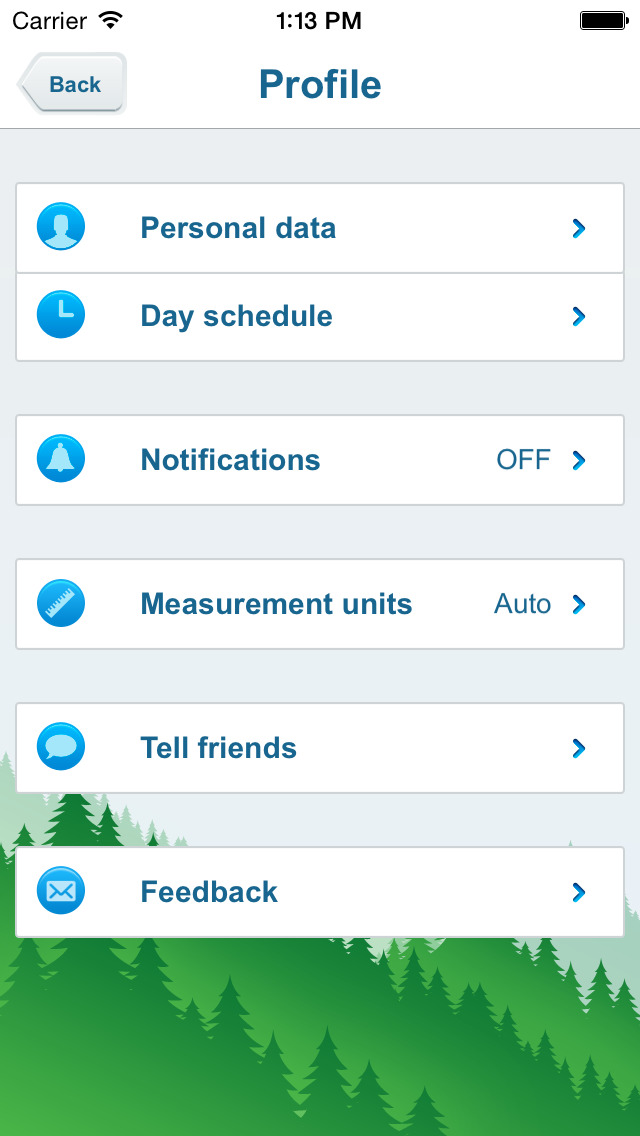Open Feedback via its chevron arrow
The width and height of the screenshot is (640, 1136).
578,892
